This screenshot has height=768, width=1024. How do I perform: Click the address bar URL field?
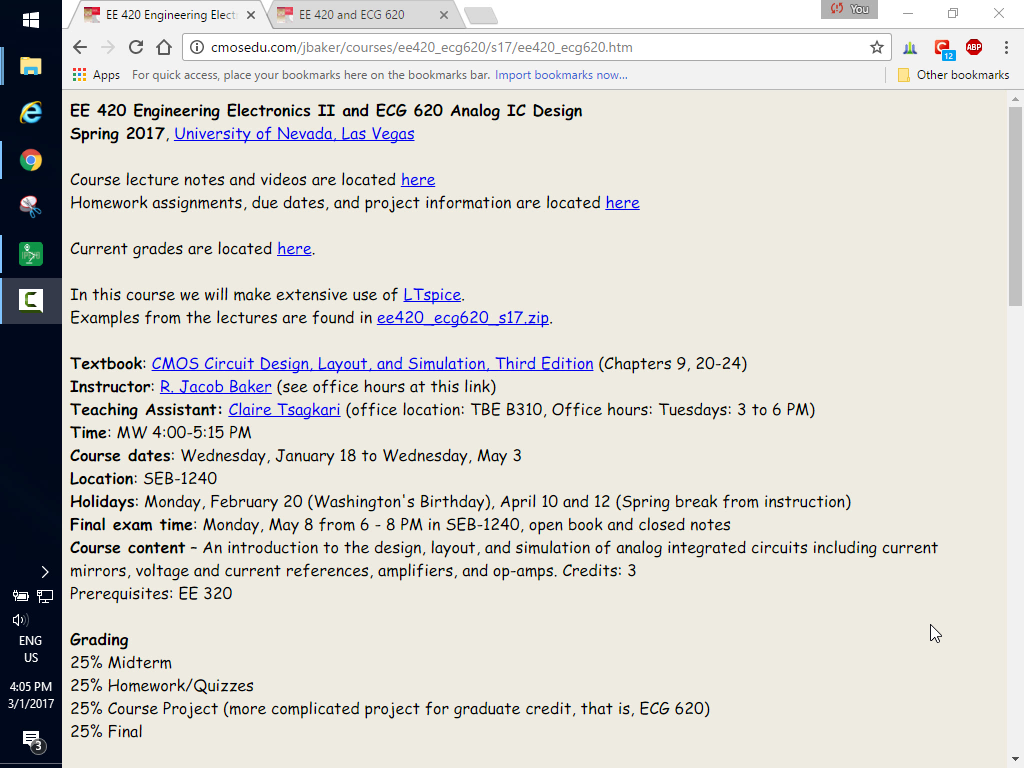coord(536,47)
